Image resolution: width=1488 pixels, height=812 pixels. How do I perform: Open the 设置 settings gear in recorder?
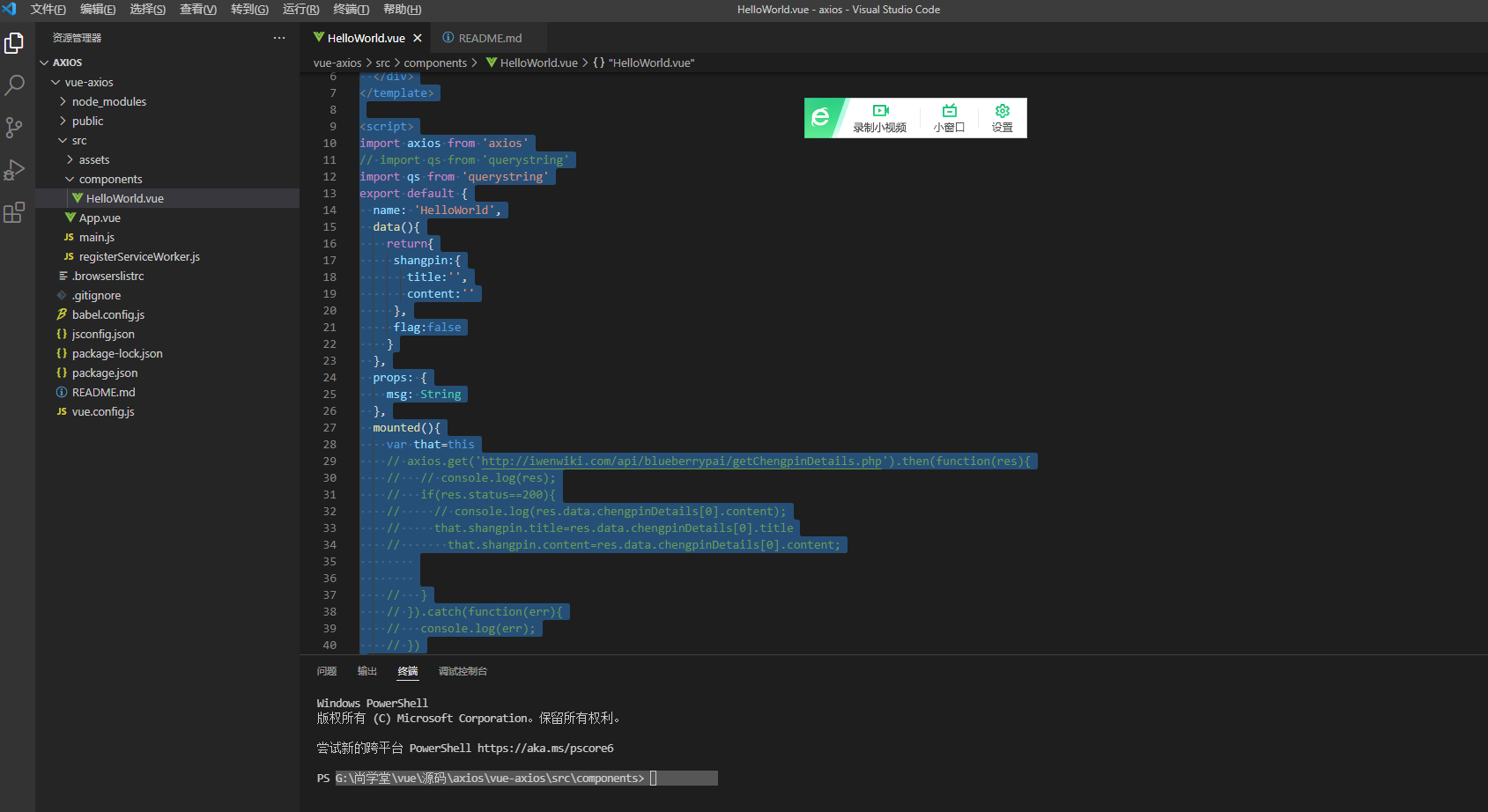coord(1002,118)
